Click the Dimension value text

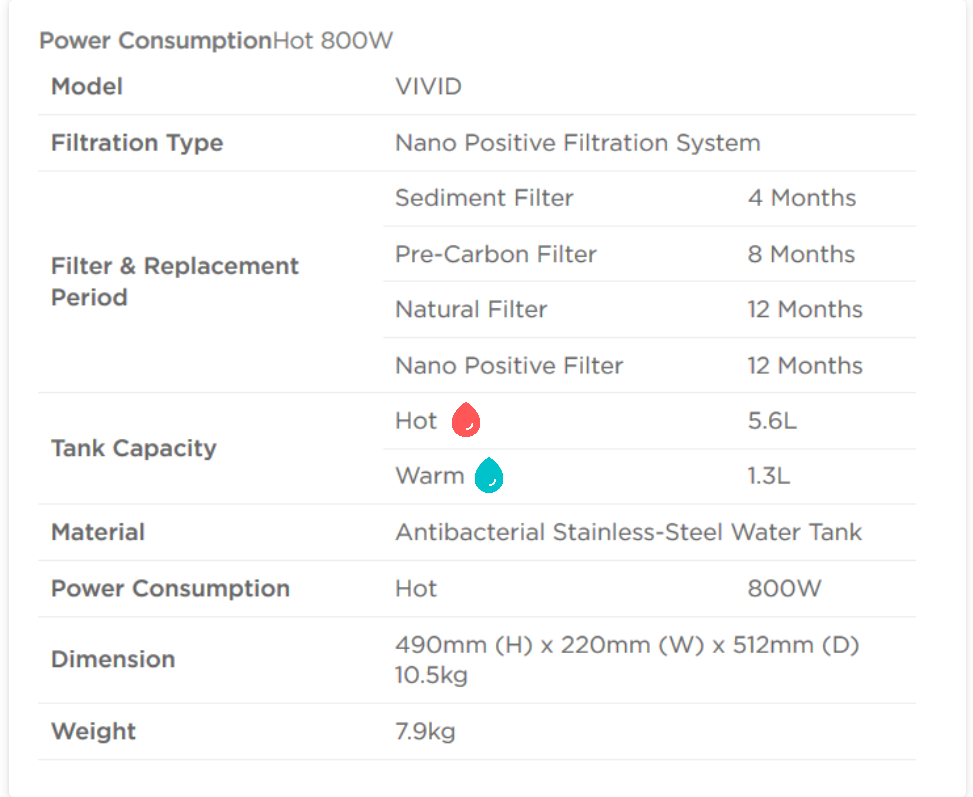tap(627, 660)
